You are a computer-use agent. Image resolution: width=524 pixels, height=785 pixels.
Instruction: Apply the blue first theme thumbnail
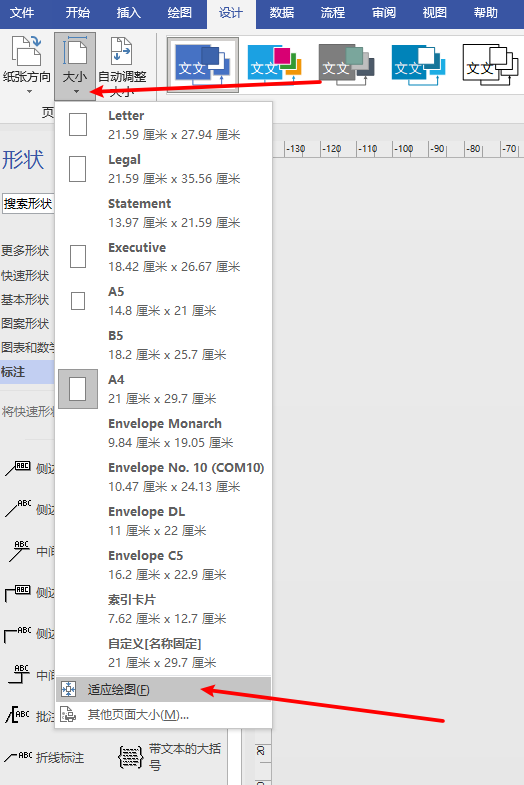click(203, 65)
